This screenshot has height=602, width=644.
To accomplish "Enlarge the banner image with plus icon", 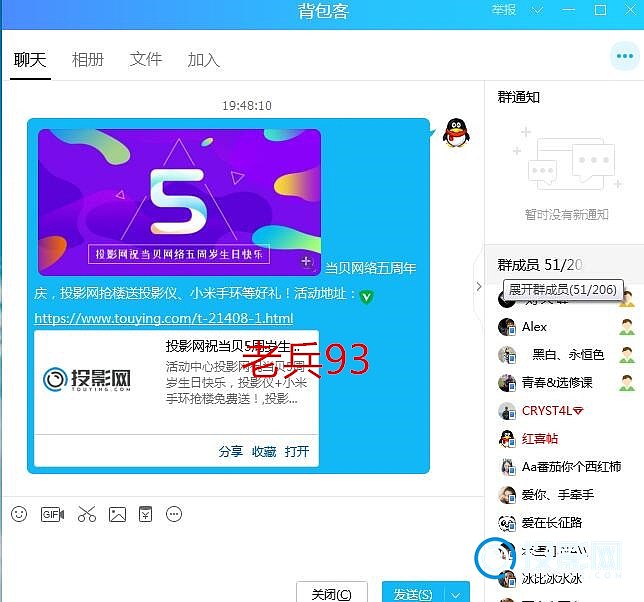I will point(306,262).
